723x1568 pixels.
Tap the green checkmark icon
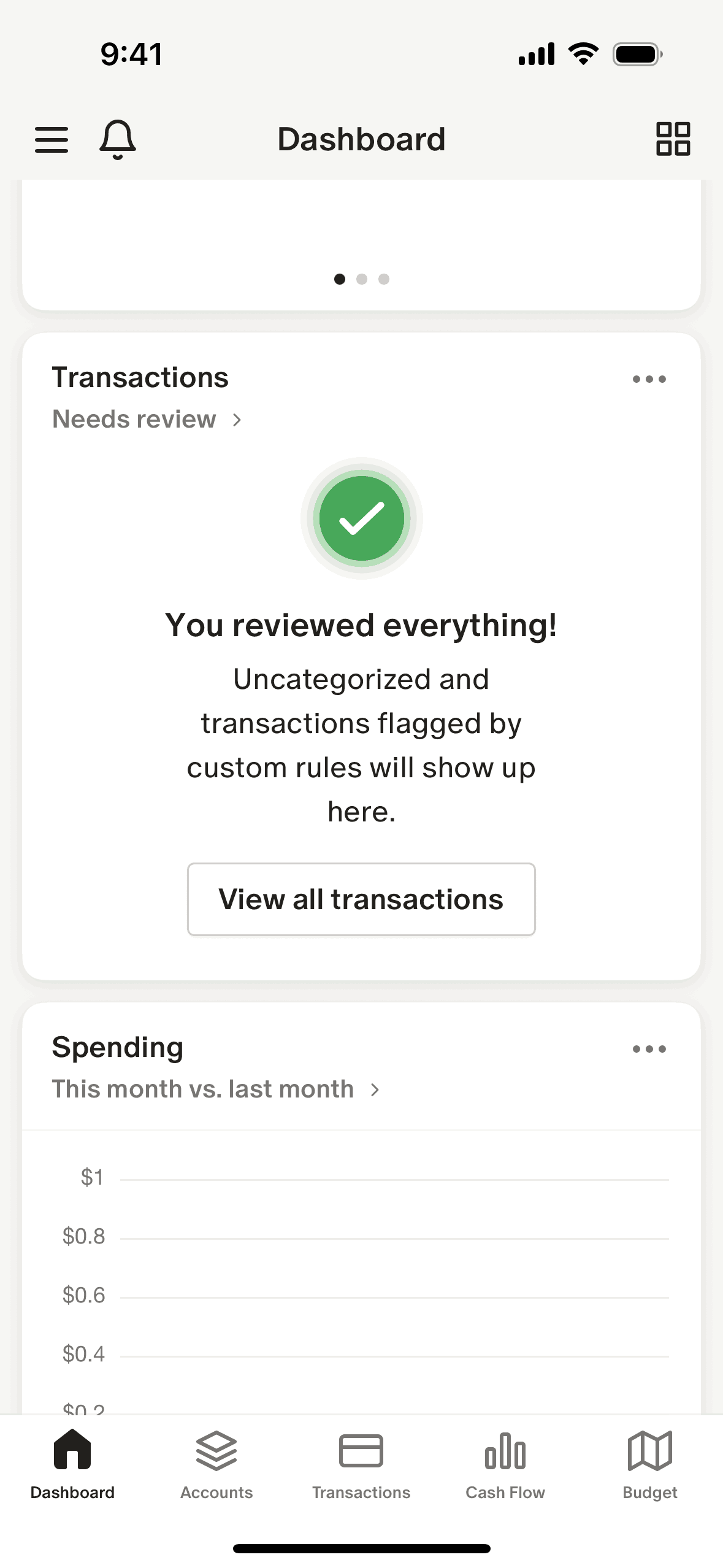pos(362,518)
